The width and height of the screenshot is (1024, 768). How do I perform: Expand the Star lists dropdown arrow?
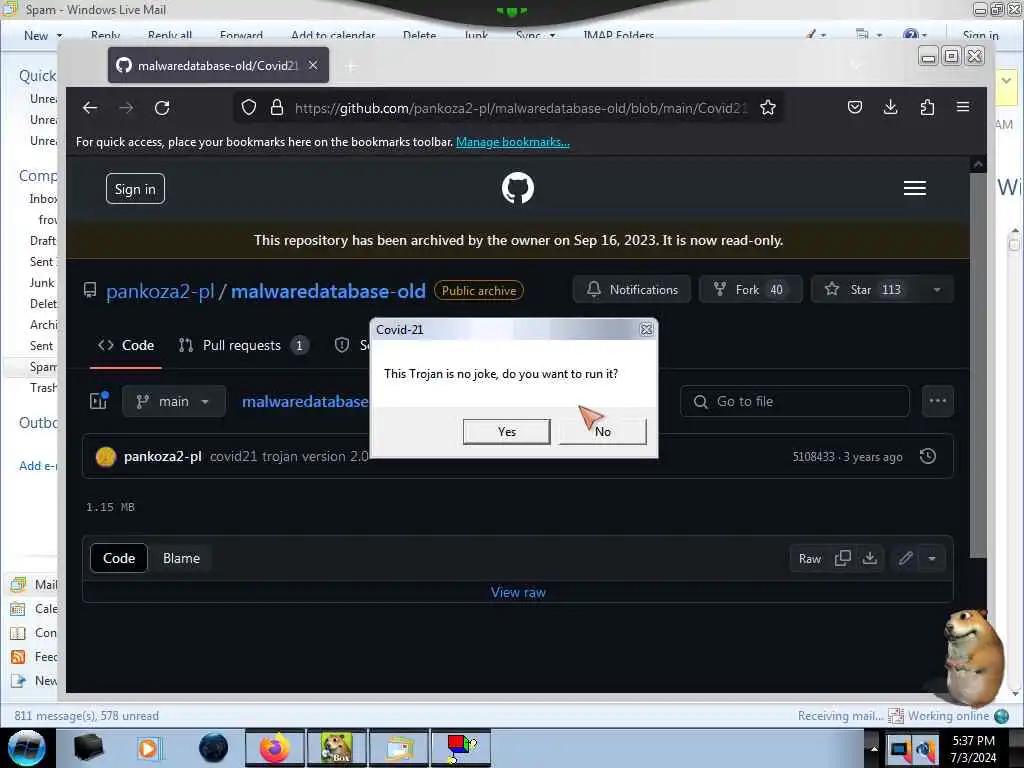tap(937, 289)
